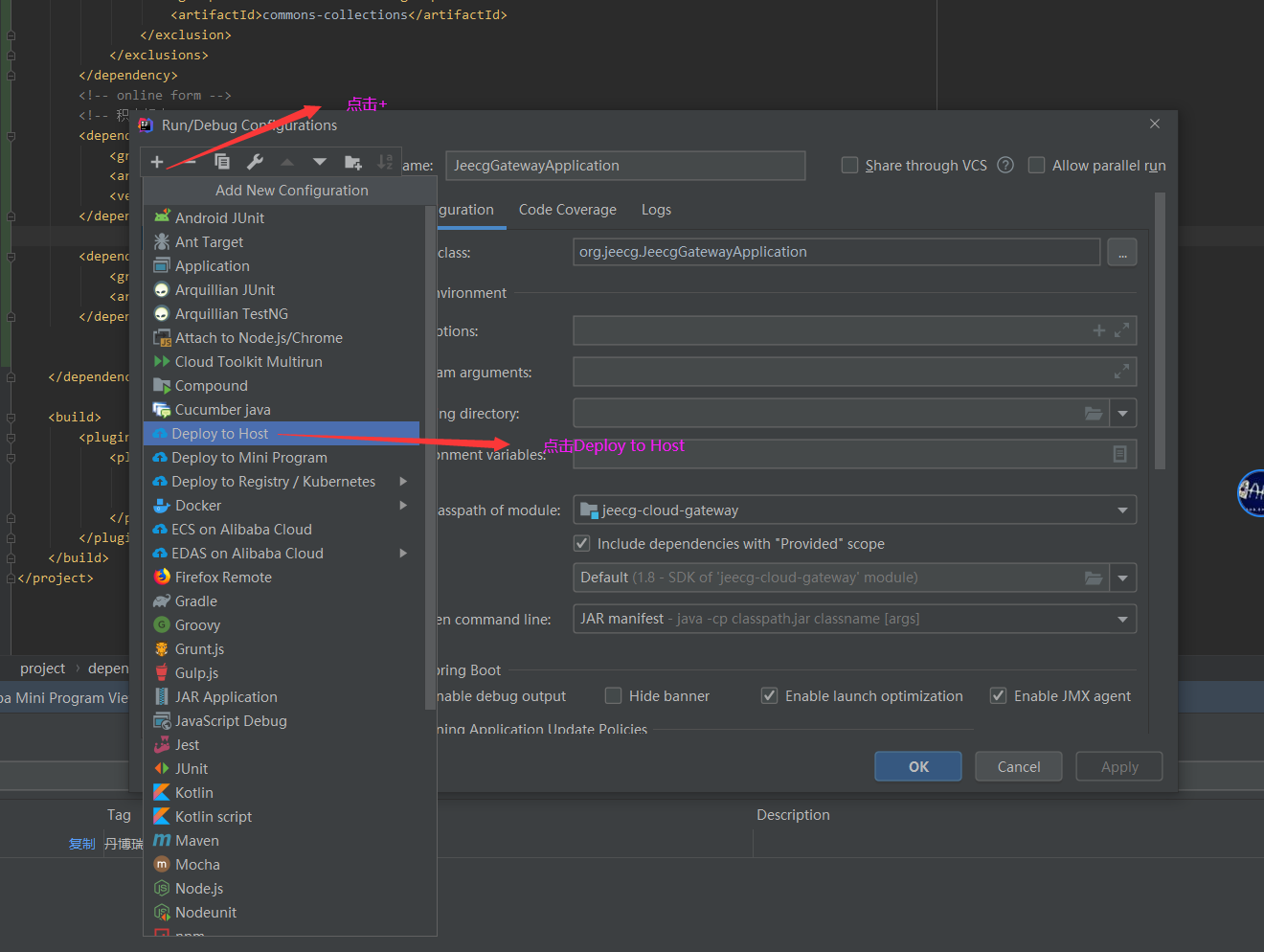
Task: Select Jest configuration type
Action: pos(282,744)
